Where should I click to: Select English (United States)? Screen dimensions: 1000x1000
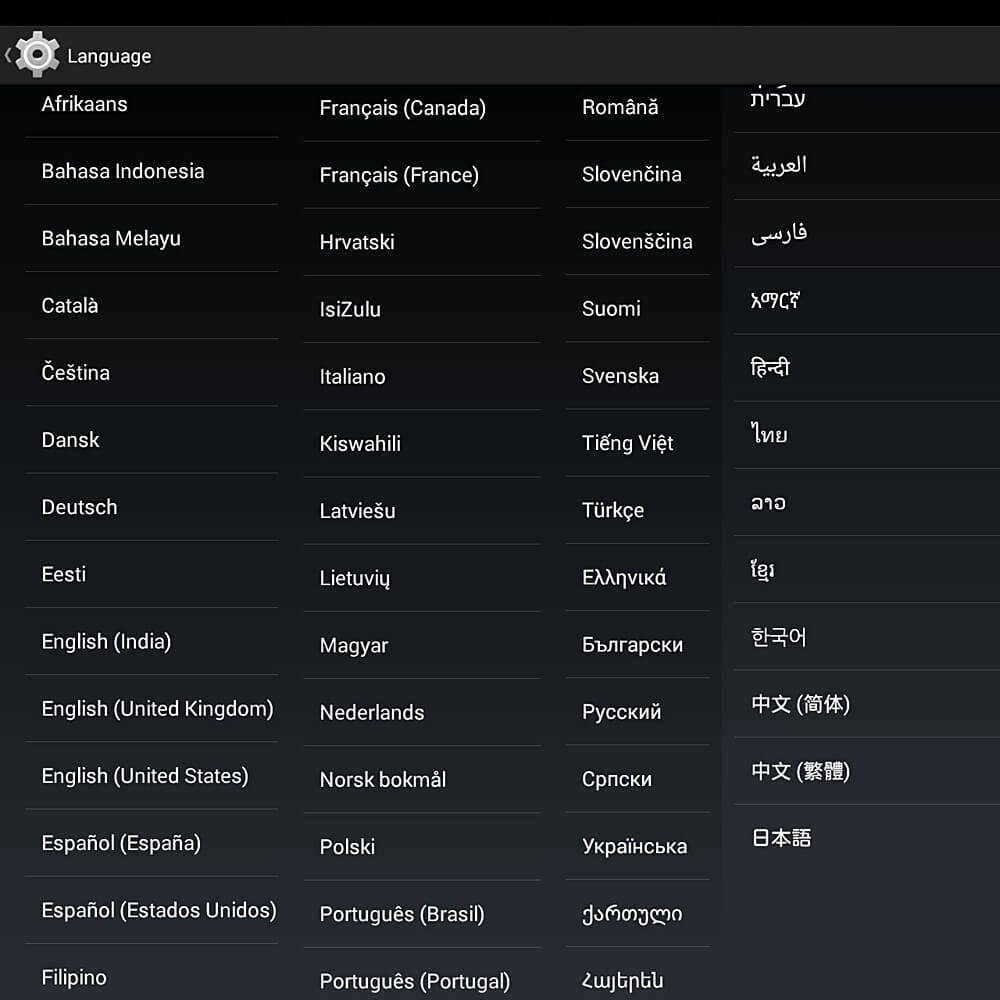pyautogui.click(x=151, y=776)
